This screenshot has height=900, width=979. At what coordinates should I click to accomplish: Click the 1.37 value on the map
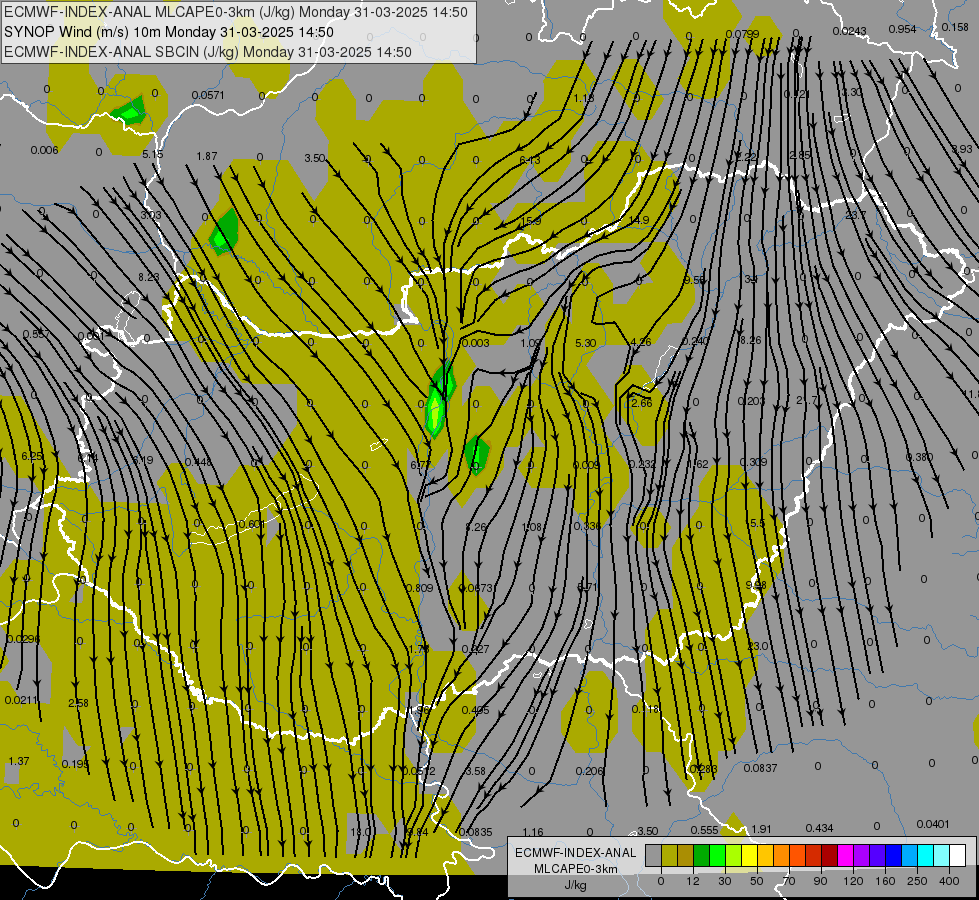coord(19,761)
